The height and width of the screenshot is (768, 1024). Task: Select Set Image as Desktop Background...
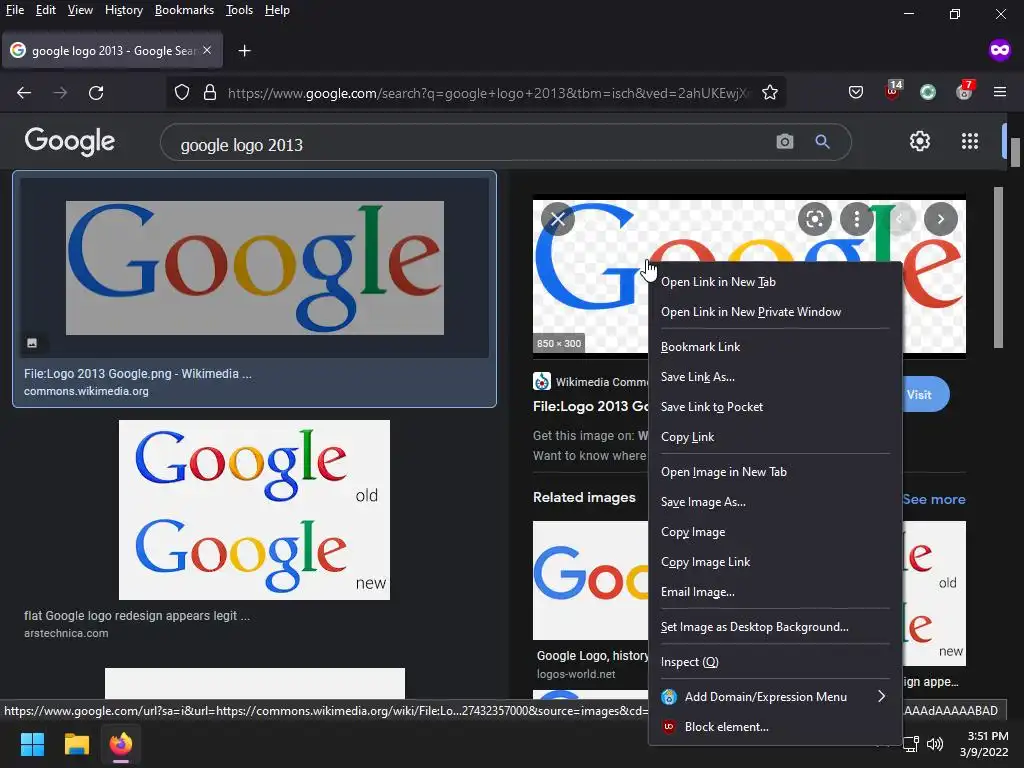[x=775, y=627]
